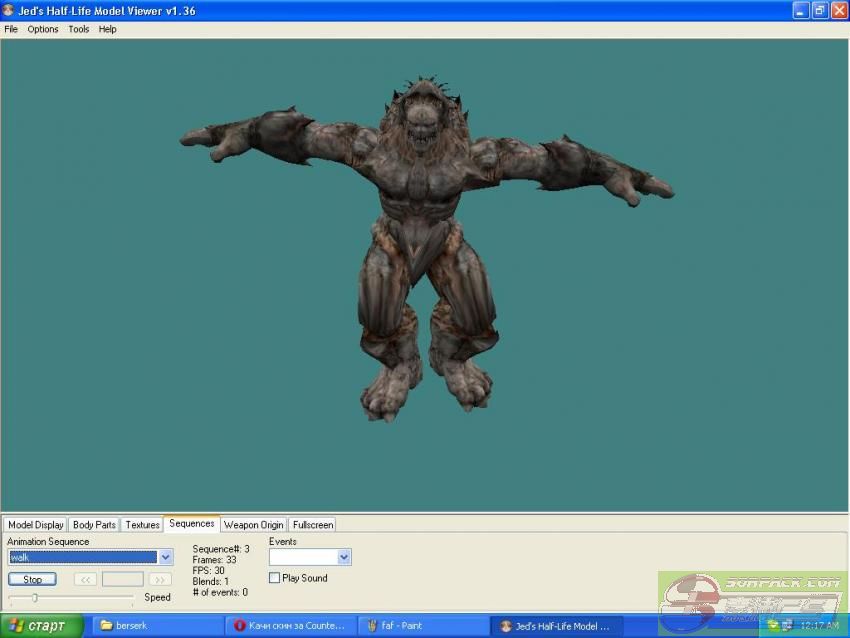Viewport: 850px width, 638px height.
Task: Click the frame number input field
Action: point(123,579)
